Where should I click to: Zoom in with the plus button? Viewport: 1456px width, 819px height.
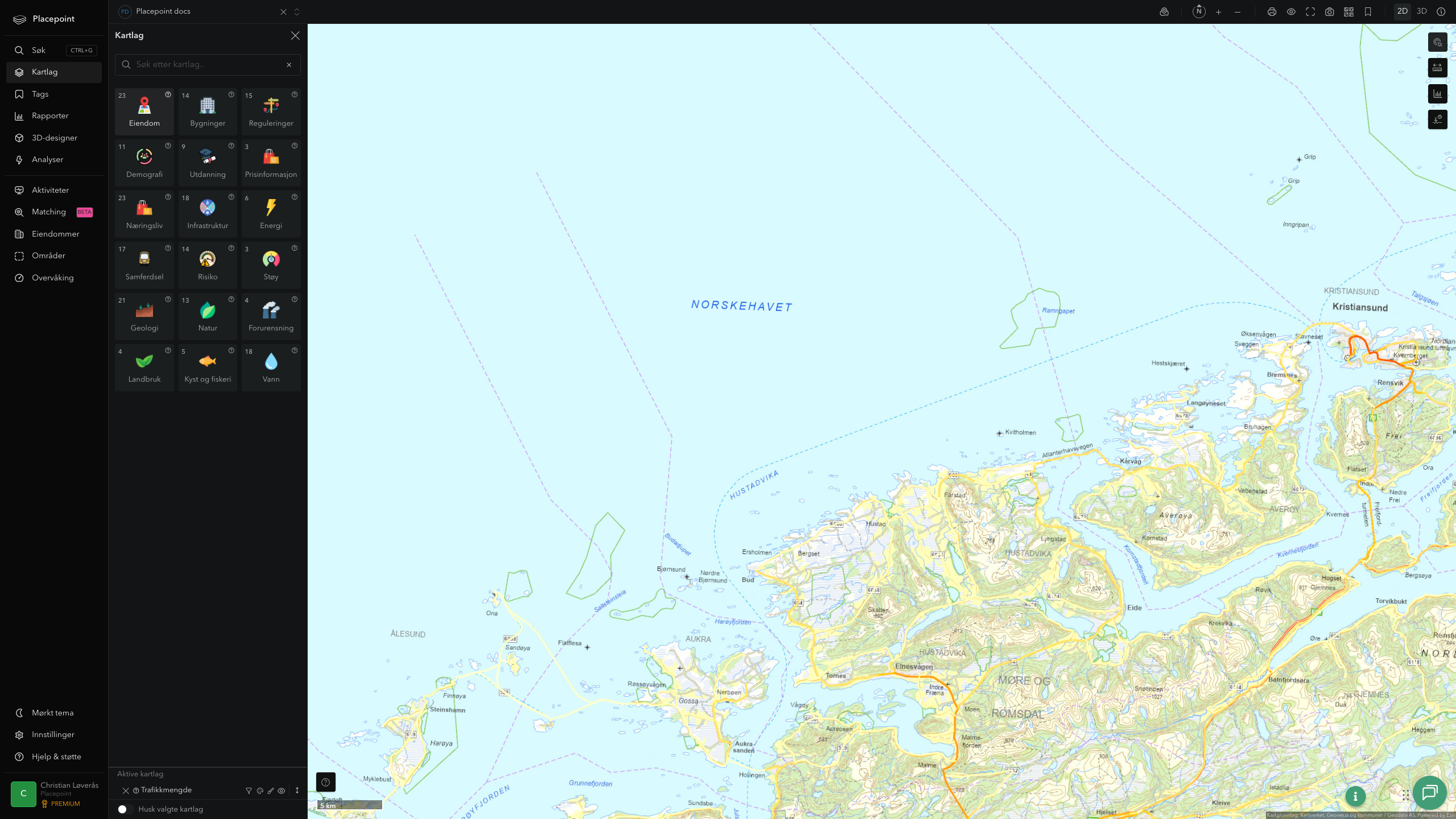pyautogui.click(x=1218, y=12)
